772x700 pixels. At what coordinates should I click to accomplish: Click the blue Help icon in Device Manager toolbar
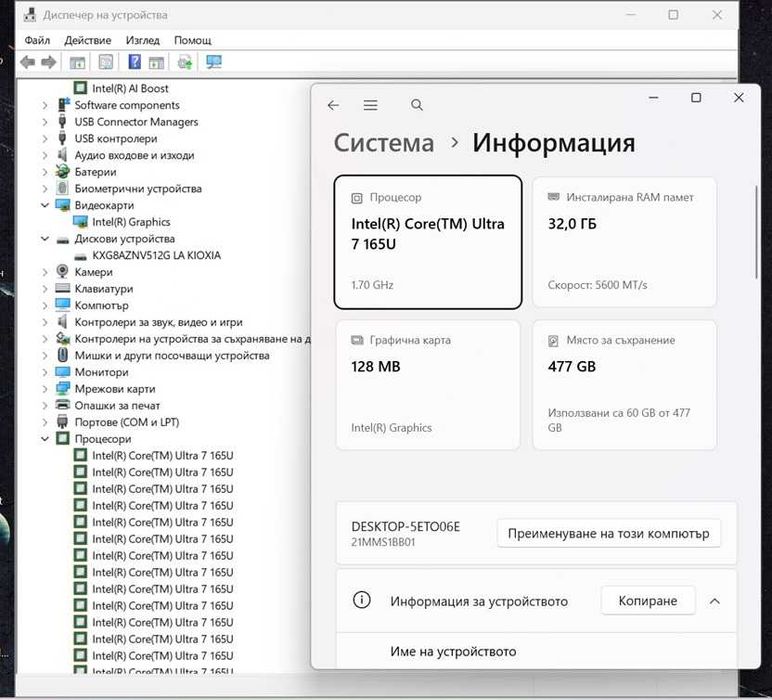pos(134,62)
